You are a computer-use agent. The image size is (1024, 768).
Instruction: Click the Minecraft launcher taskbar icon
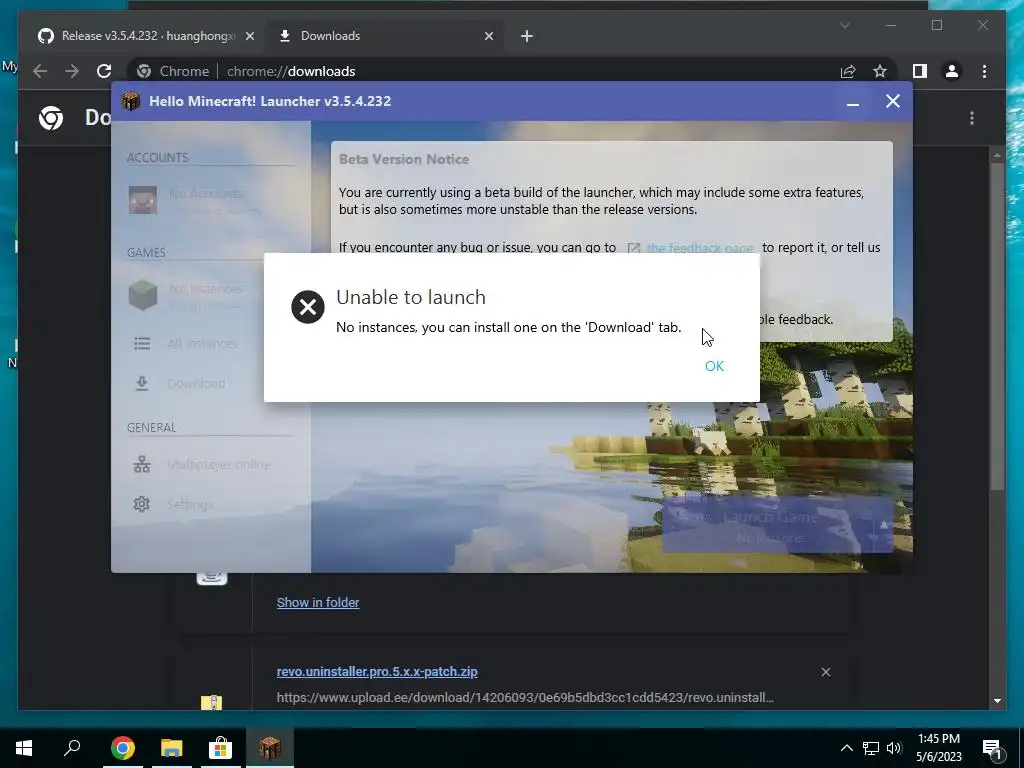(x=269, y=748)
